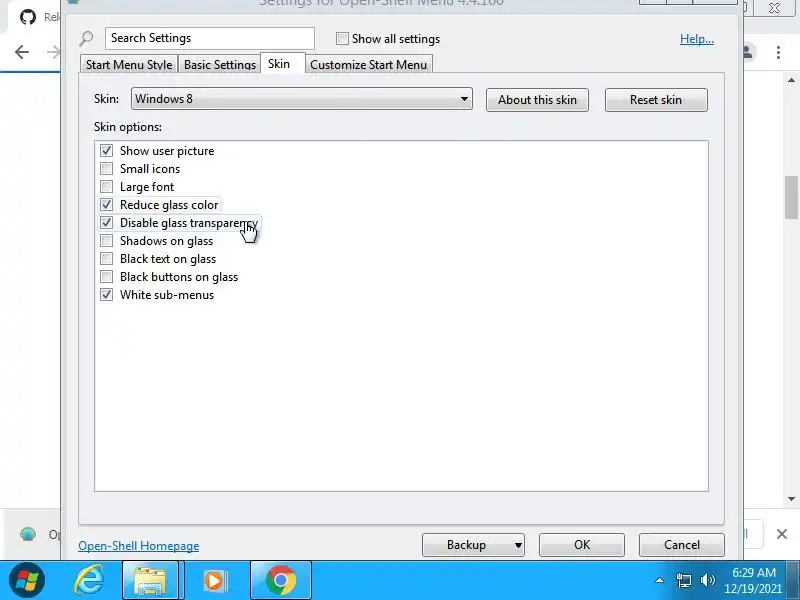The width and height of the screenshot is (800, 600).
Task: Click the taskbar clock showing 6:29 AM
Action: pyautogui.click(x=754, y=580)
